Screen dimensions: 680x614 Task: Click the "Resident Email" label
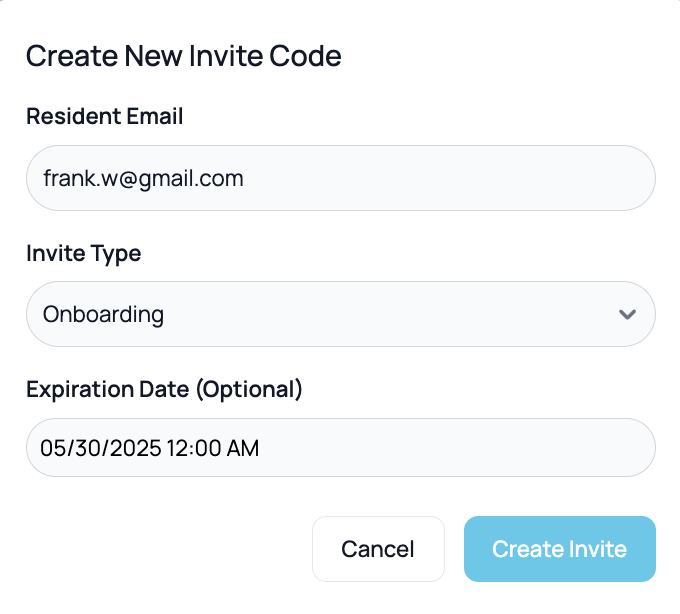(104, 116)
